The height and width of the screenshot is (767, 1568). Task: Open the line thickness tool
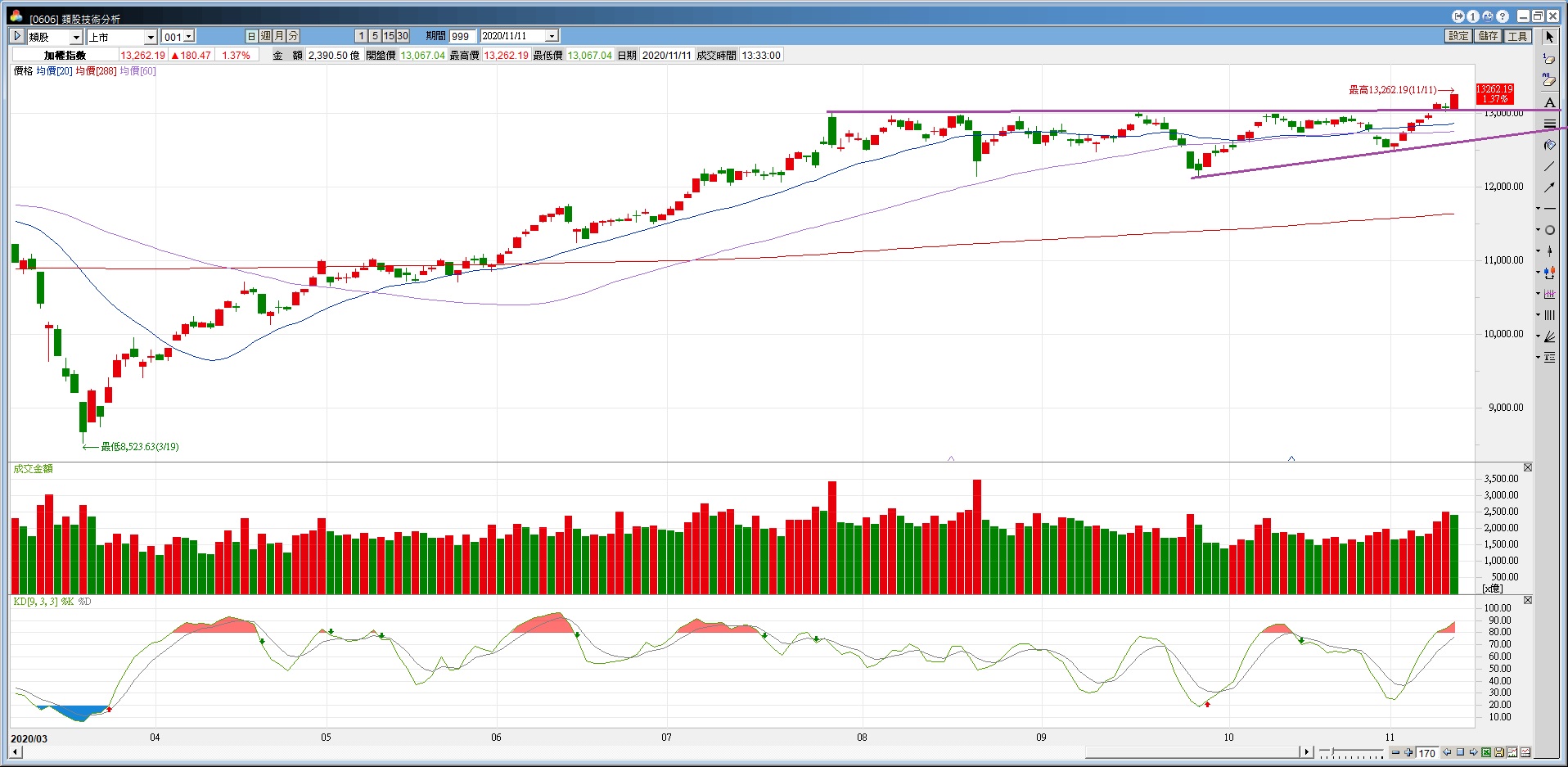point(1549,124)
